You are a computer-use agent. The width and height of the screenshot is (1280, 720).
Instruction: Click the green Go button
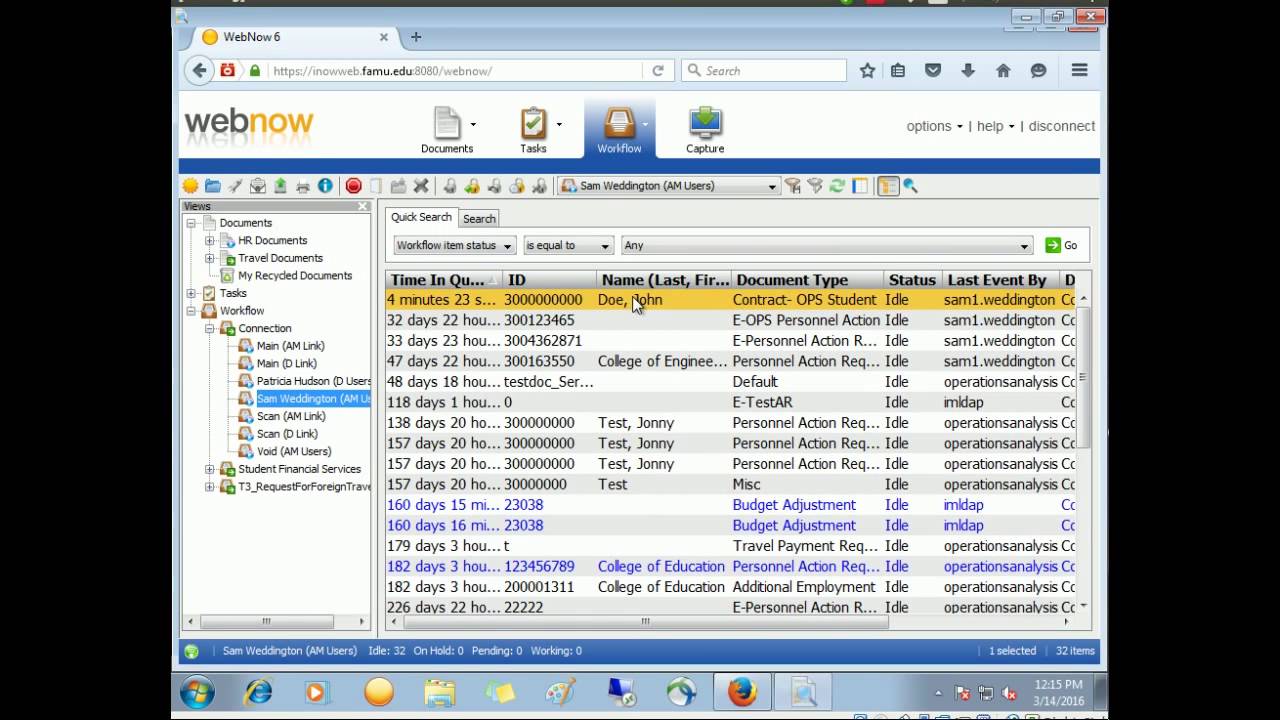pyautogui.click(x=1062, y=245)
